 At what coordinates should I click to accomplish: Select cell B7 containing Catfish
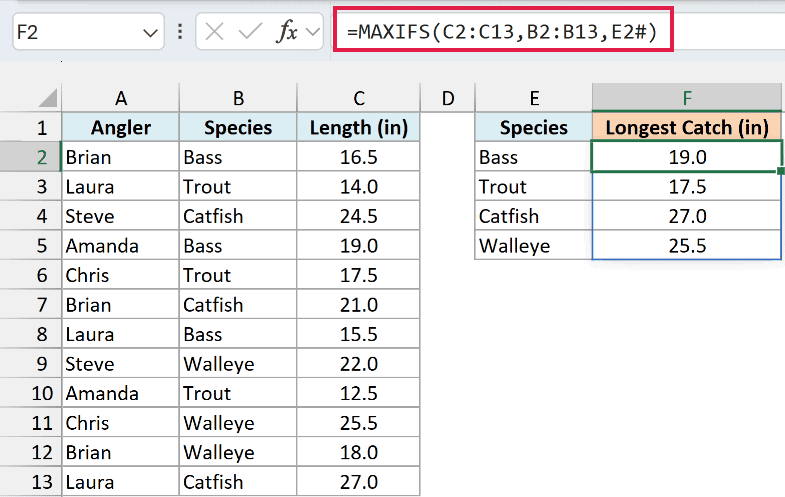point(238,304)
